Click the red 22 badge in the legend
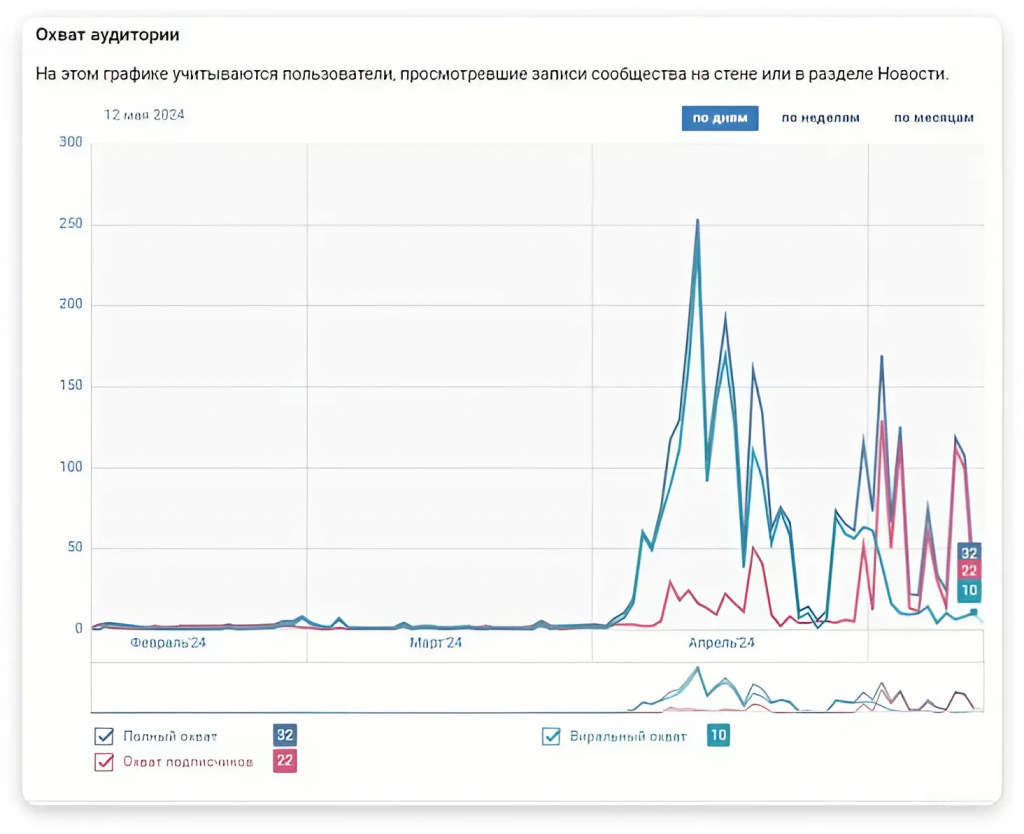The width and height of the screenshot is (1024, 834). tap(285, 762)
